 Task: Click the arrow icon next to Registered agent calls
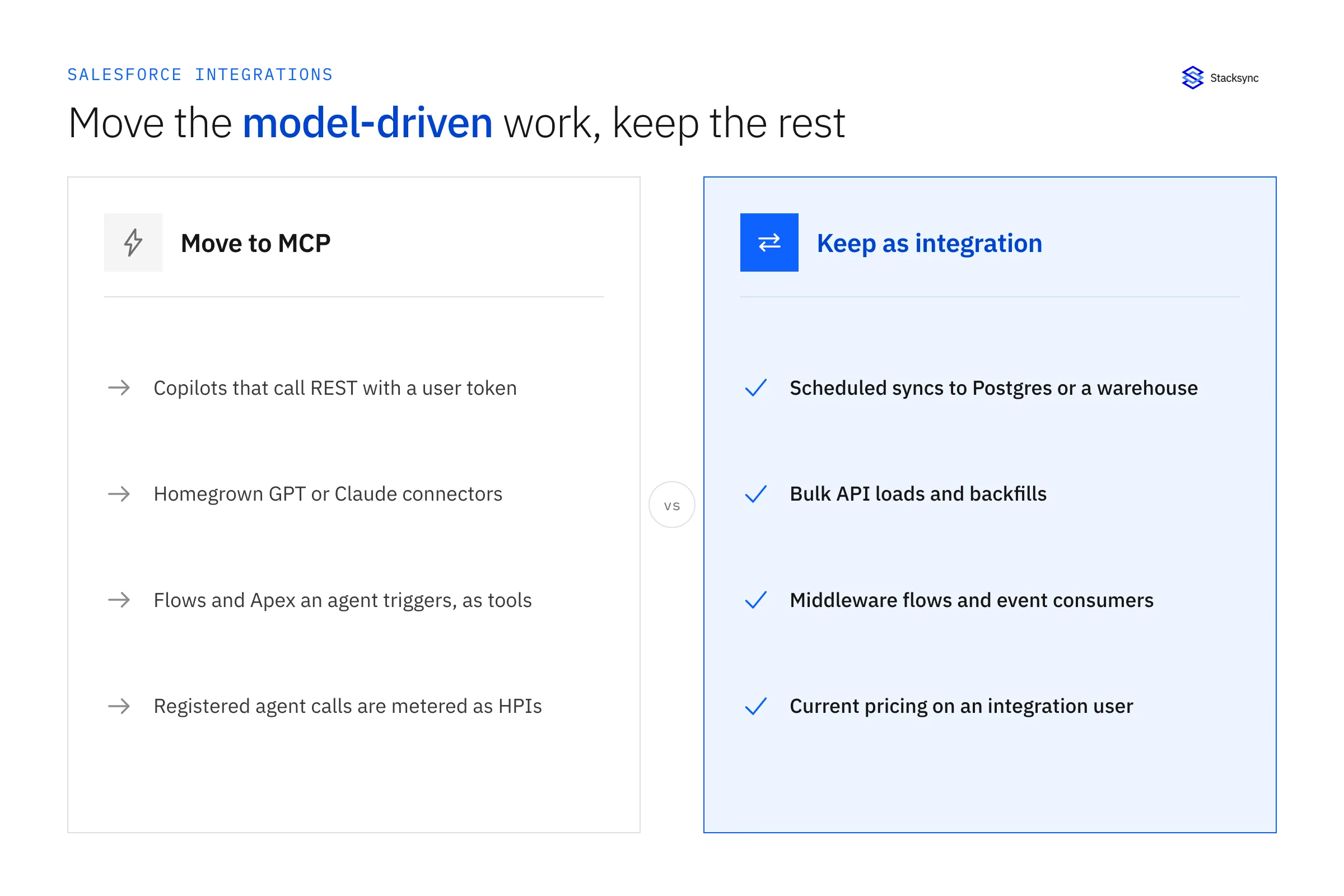pos(119,706)
